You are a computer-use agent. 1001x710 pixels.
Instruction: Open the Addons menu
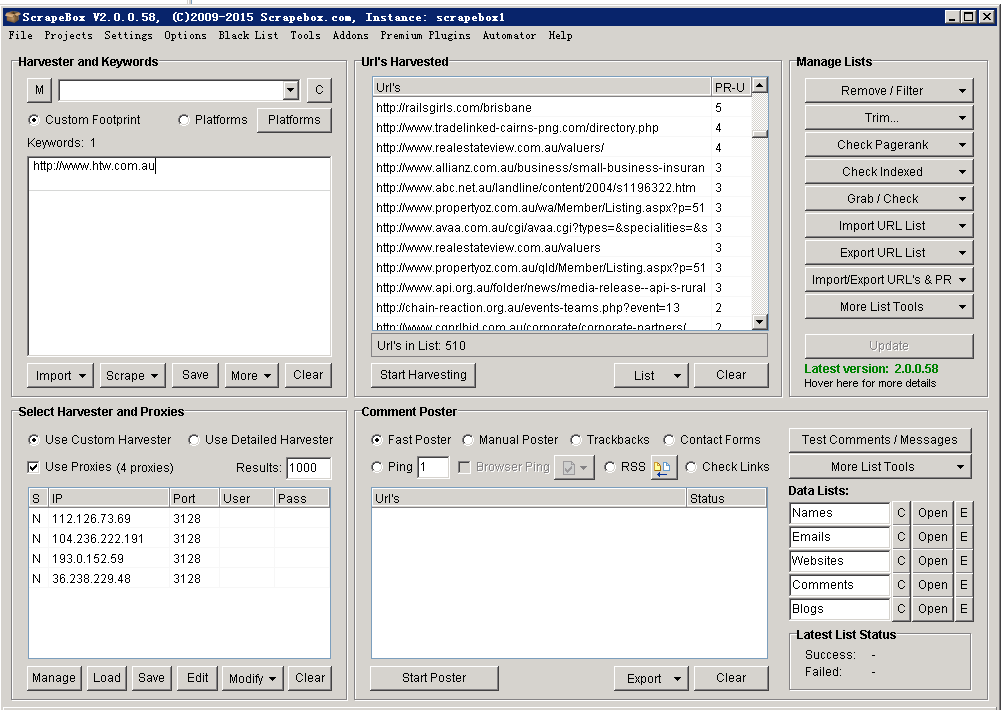tap(350, 36)
